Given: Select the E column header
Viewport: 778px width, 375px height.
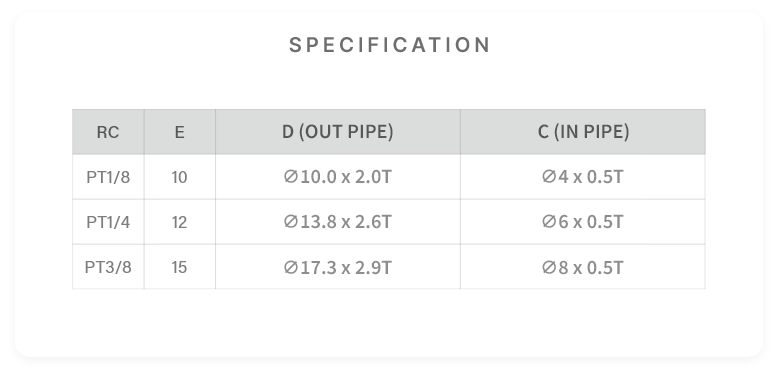Looking at the screenshot, I should tap(180, 132).
